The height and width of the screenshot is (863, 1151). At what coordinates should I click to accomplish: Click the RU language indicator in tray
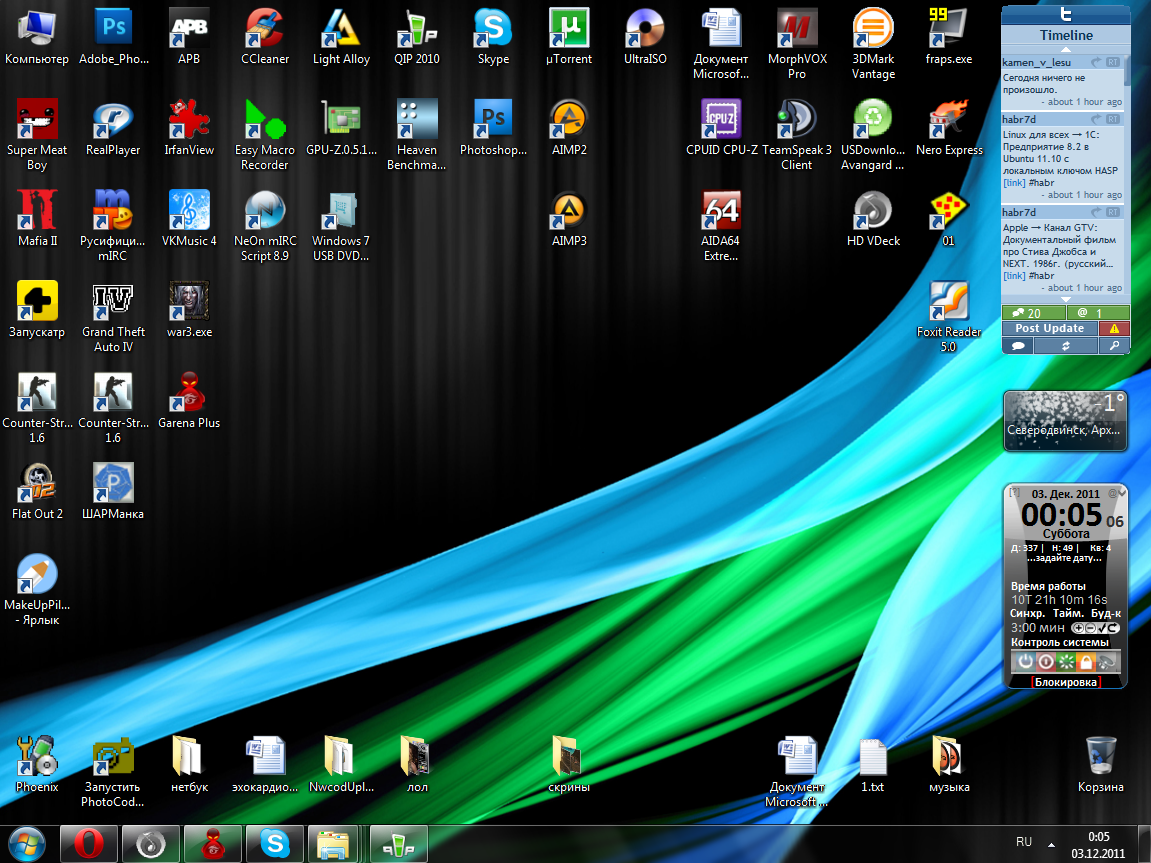[1024, 842]
